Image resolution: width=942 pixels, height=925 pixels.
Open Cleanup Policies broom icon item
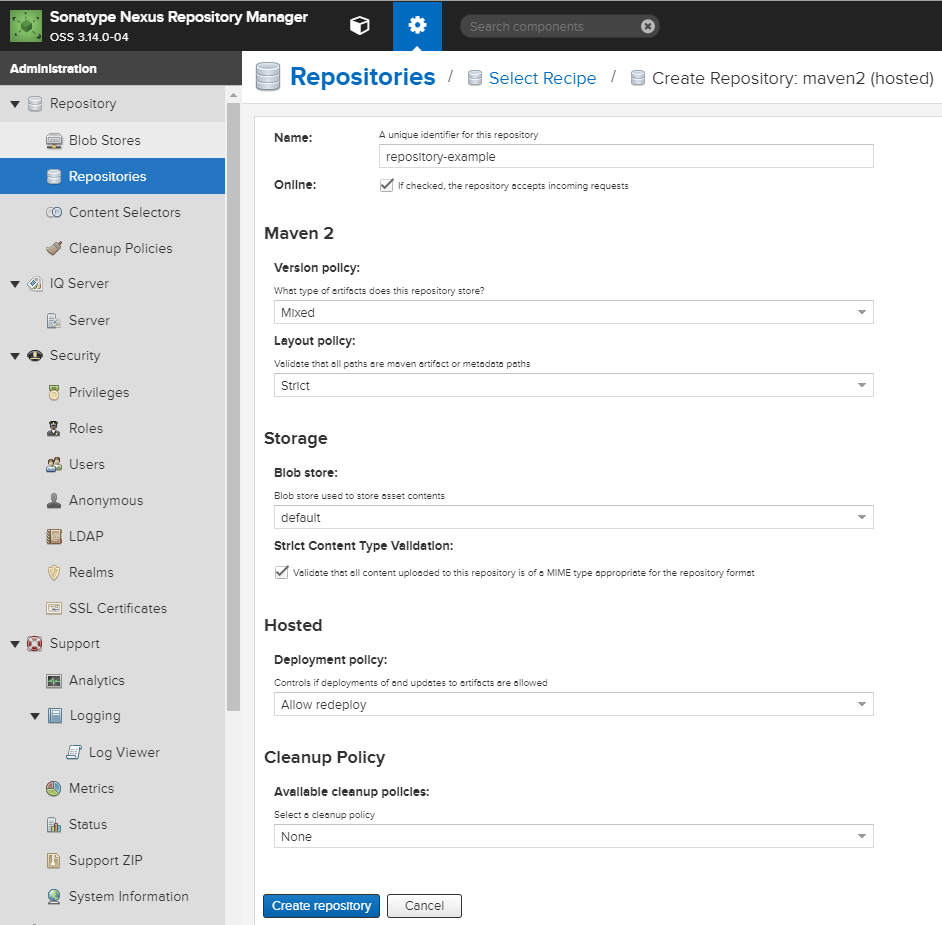pos(112,248)
